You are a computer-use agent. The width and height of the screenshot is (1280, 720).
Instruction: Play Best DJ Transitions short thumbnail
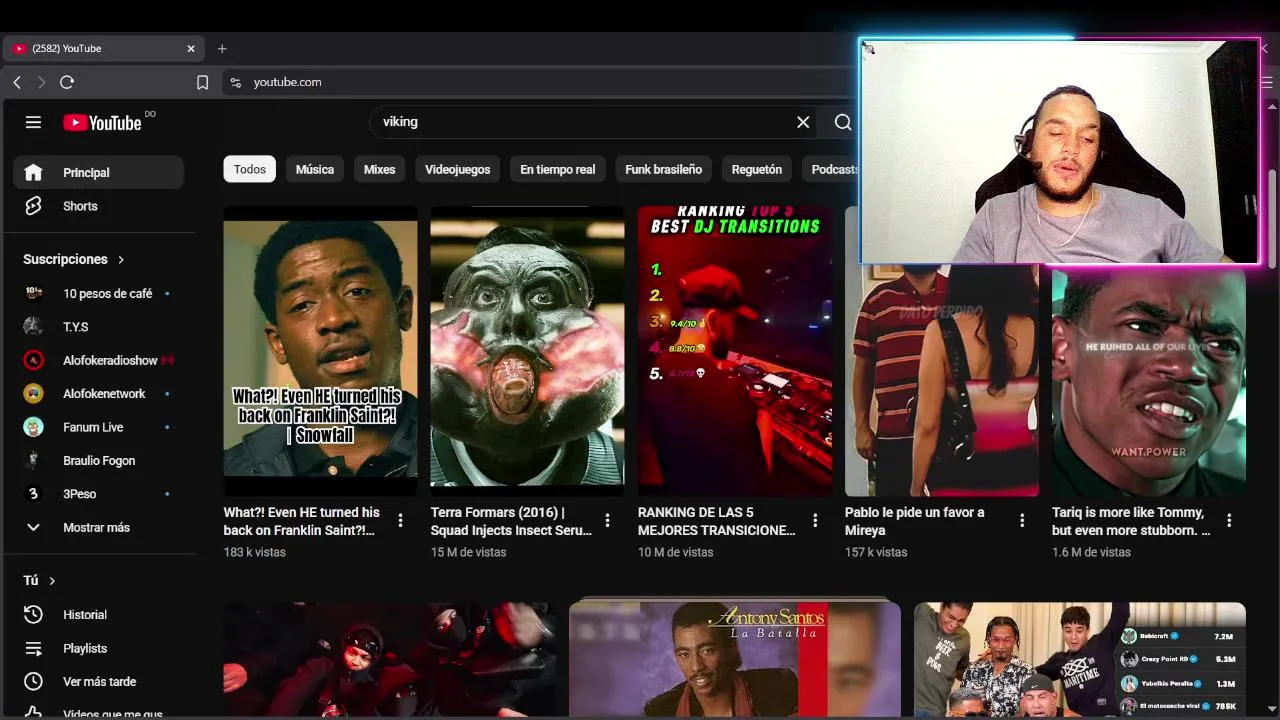(x=735, y=350)
